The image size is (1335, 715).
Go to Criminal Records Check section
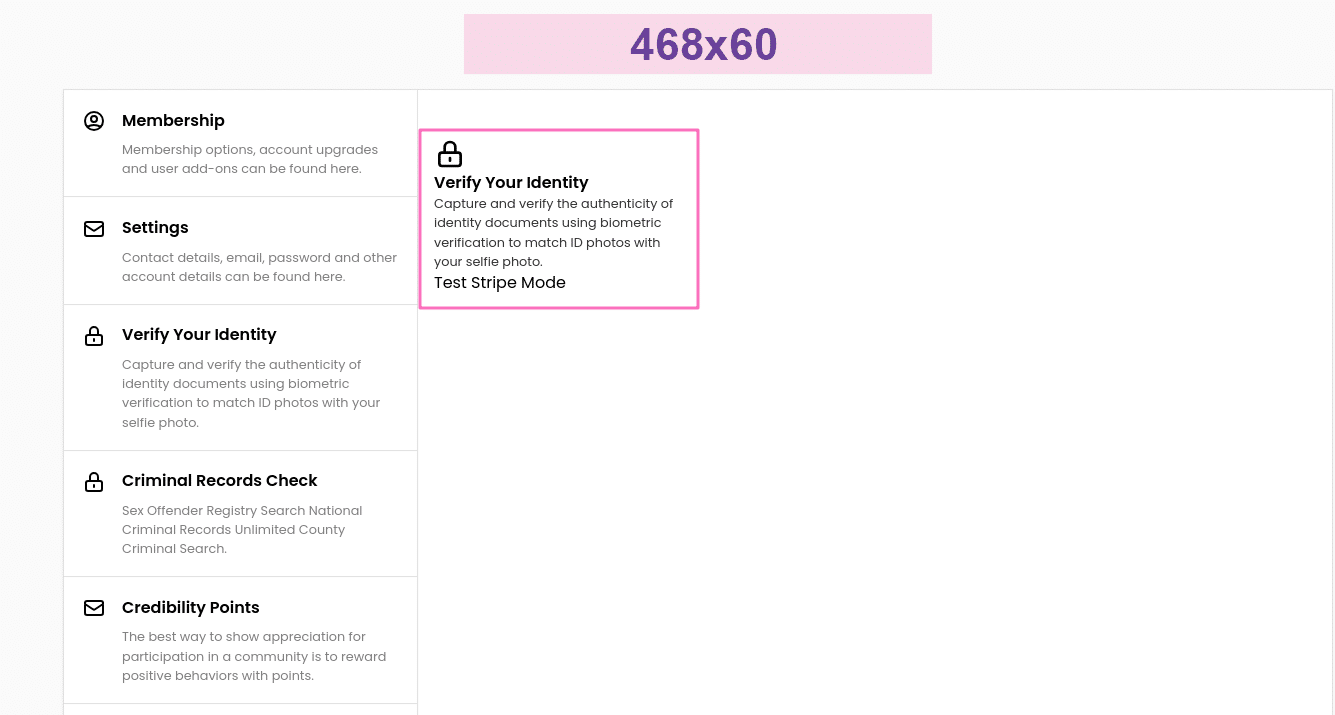coord(219,481)
